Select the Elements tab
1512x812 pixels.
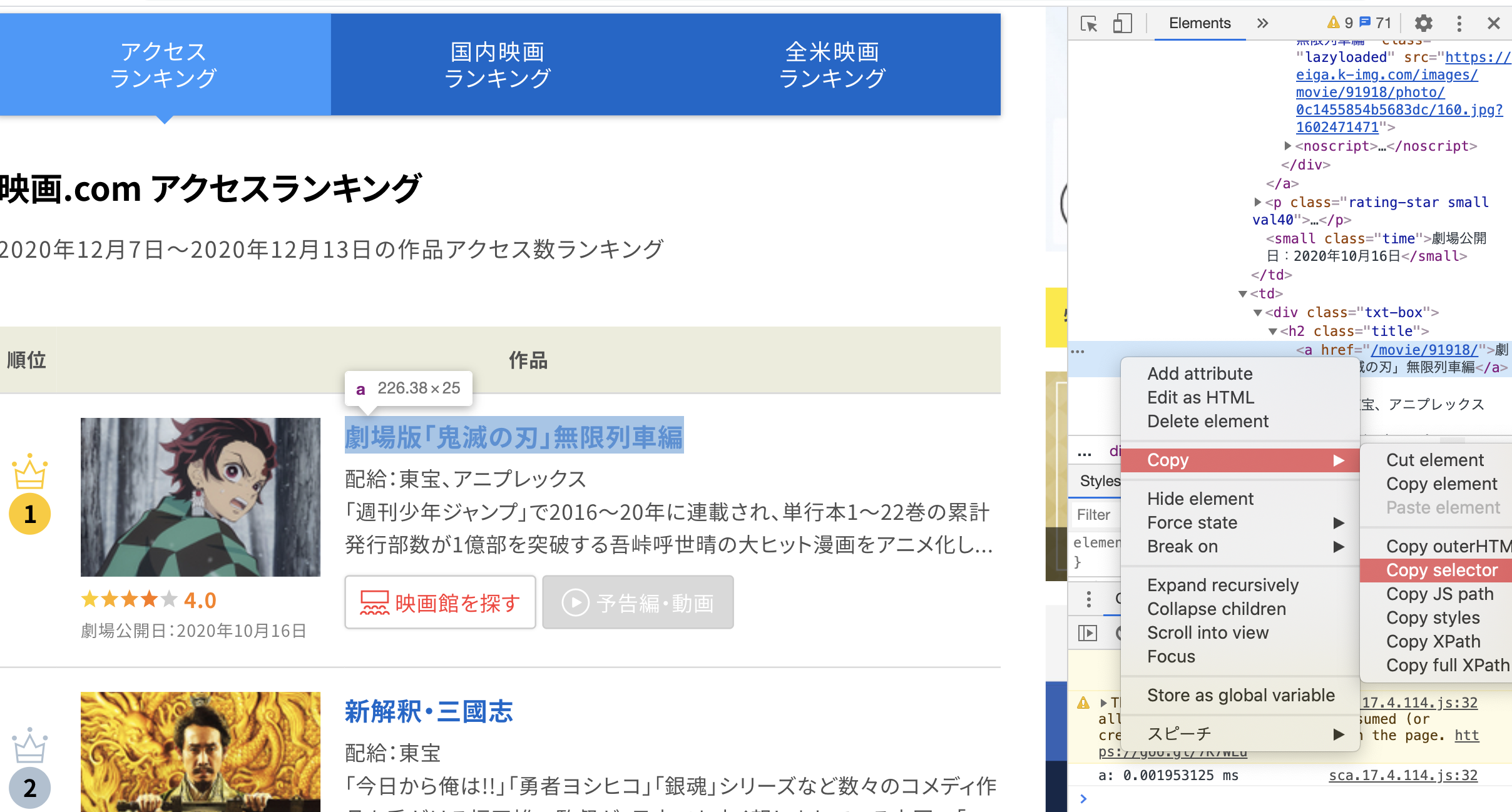1200,24
